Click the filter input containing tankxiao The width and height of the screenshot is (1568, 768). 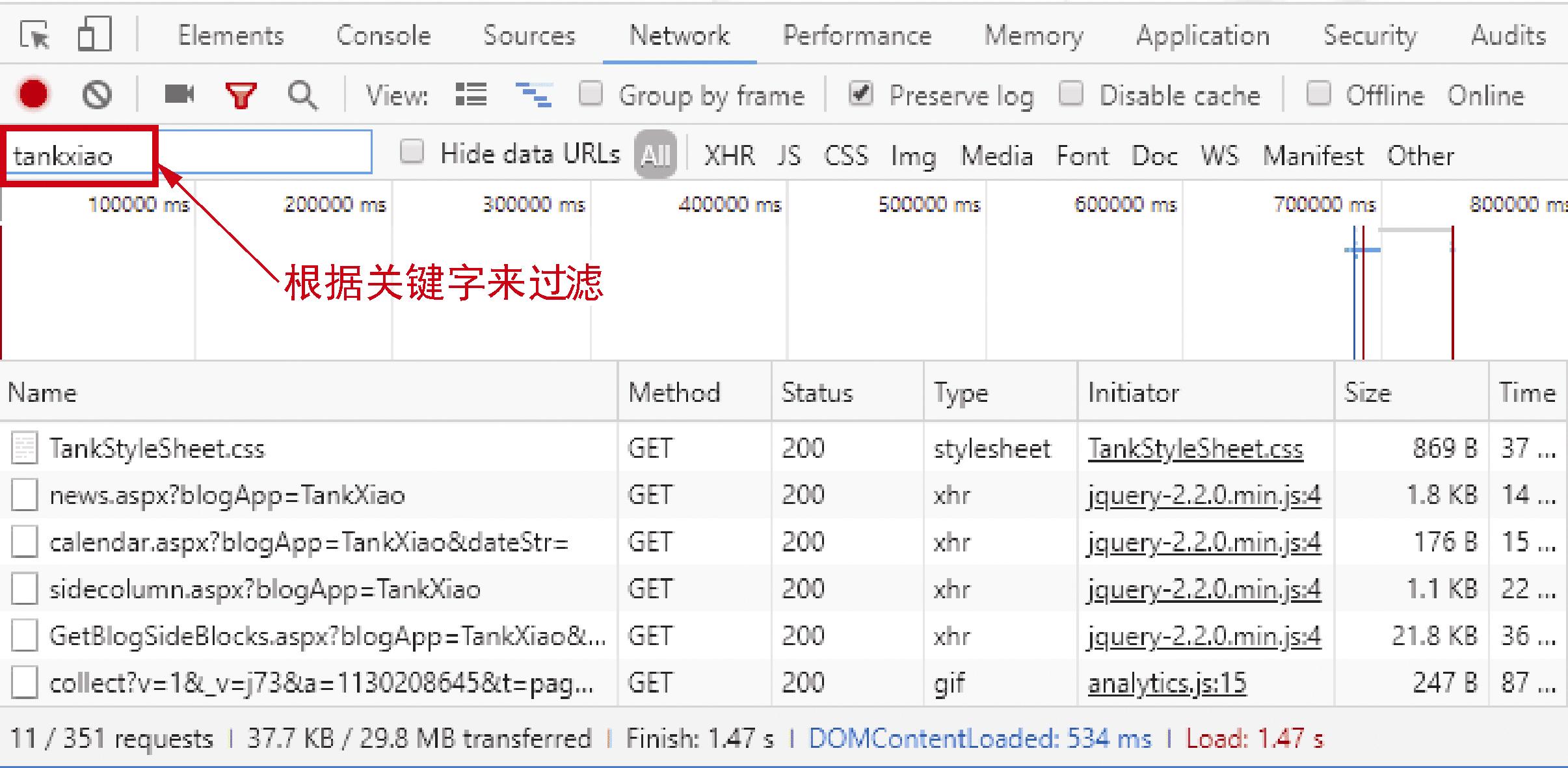[78, 155]
